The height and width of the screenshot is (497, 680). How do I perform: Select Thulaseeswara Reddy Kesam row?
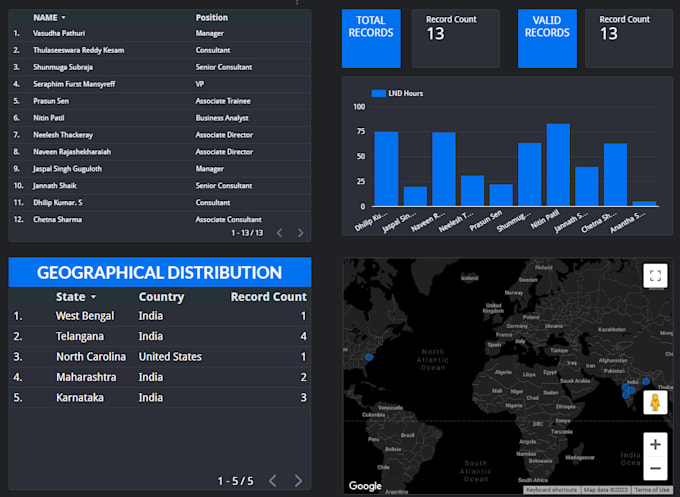tap(160, 50)
